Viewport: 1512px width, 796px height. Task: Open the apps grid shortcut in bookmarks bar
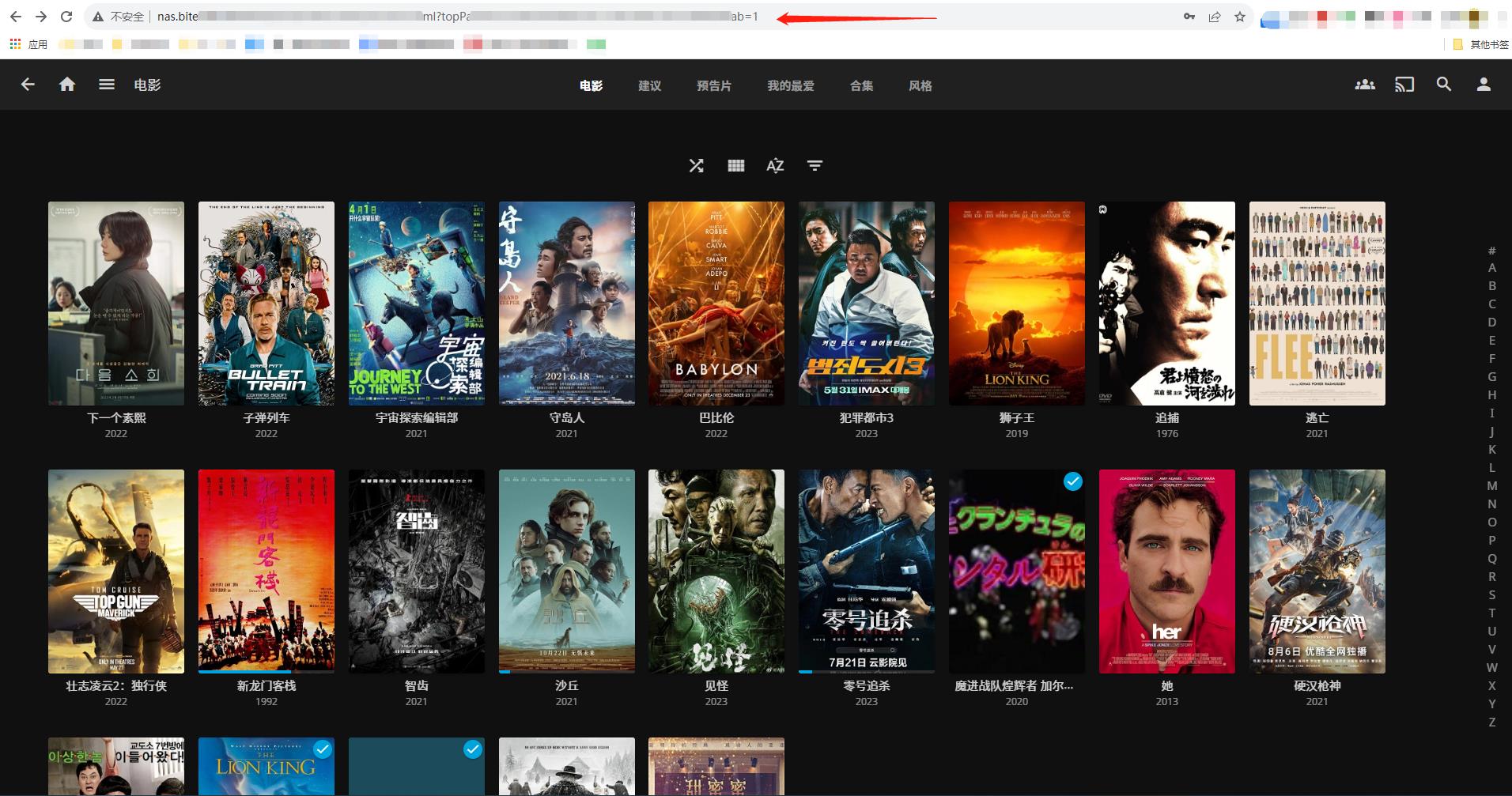coord(15,44)
